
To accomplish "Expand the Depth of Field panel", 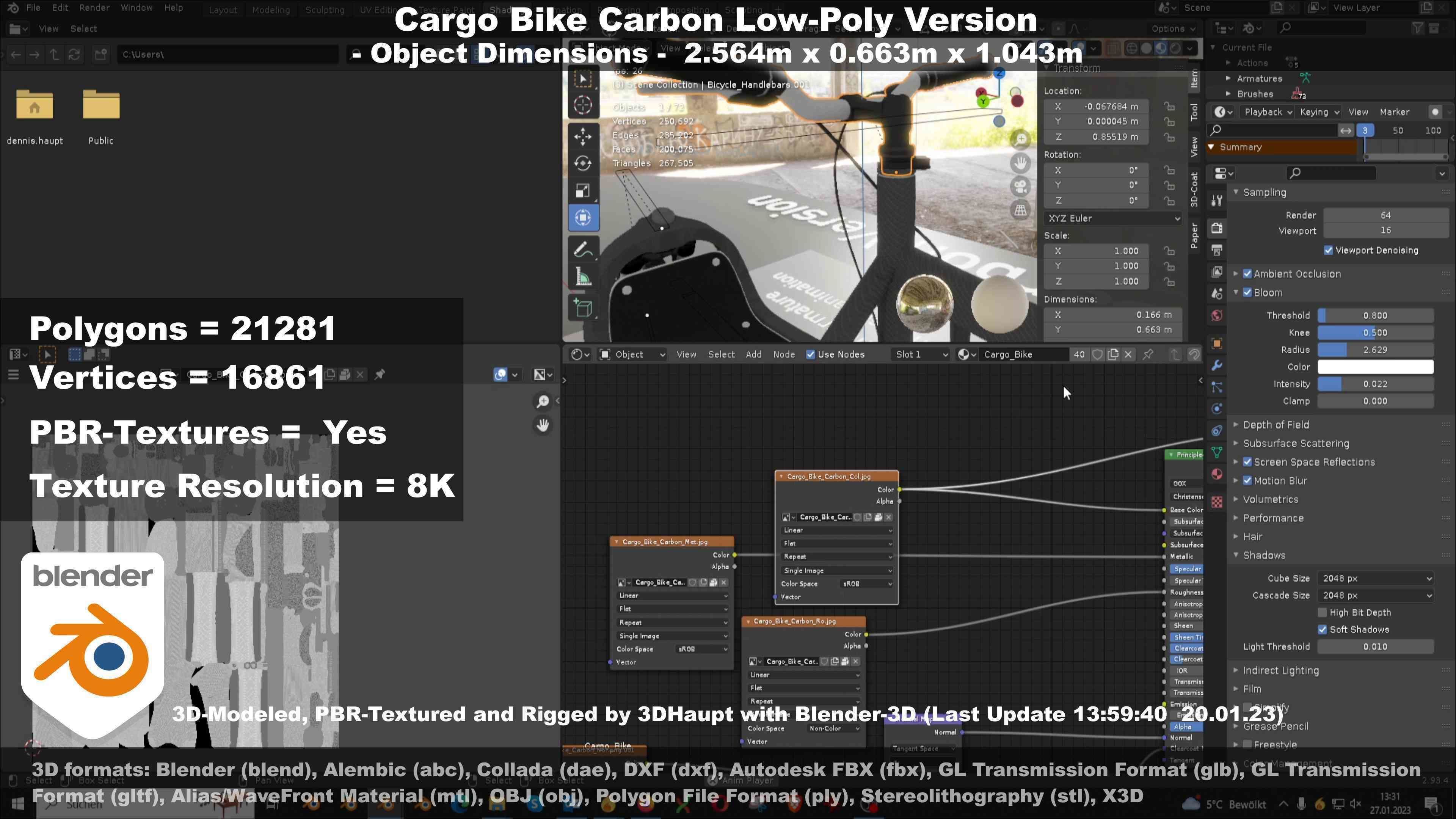I will click(x=1276, y=425).
